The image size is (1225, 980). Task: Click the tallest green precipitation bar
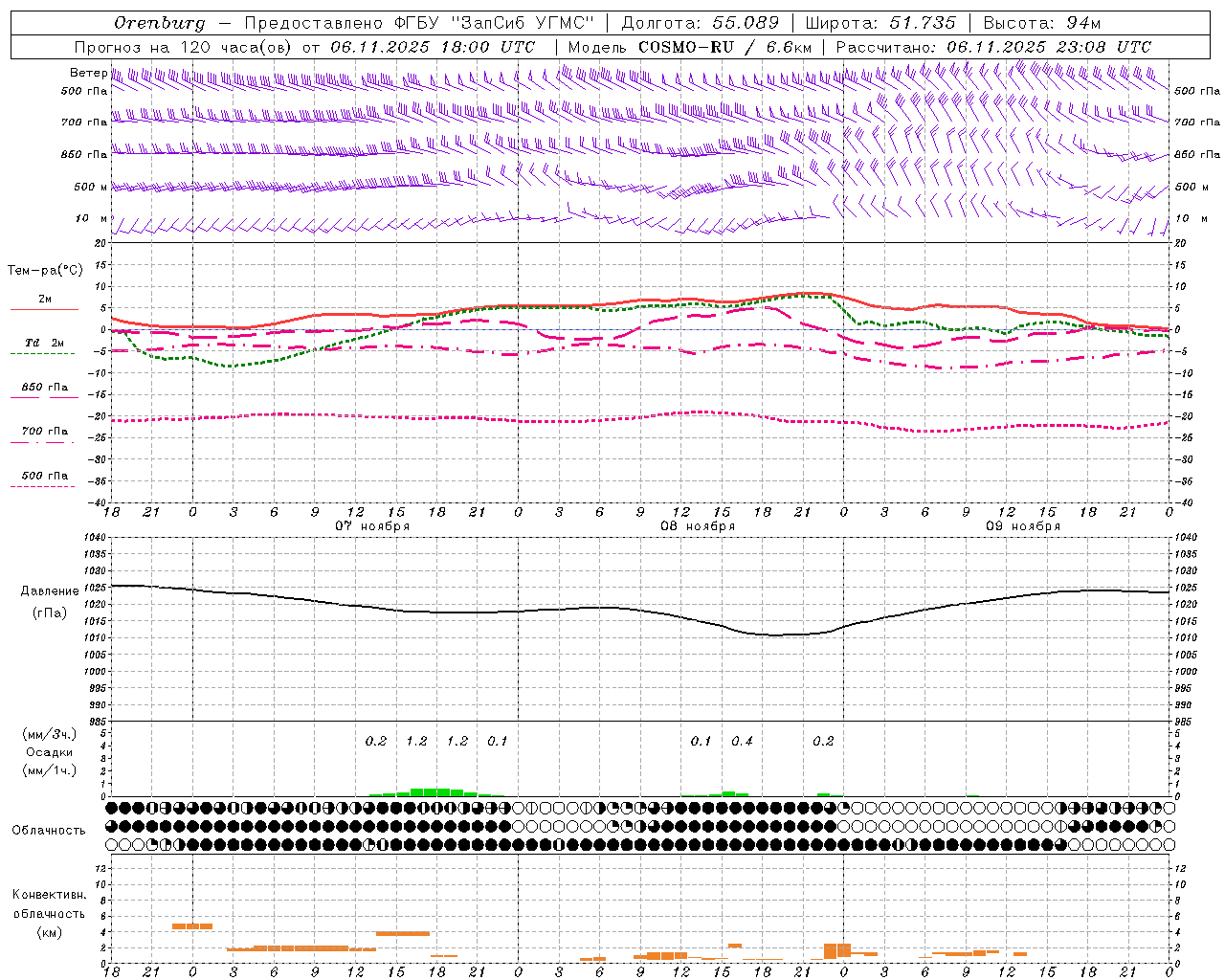(x=430, y=791)
